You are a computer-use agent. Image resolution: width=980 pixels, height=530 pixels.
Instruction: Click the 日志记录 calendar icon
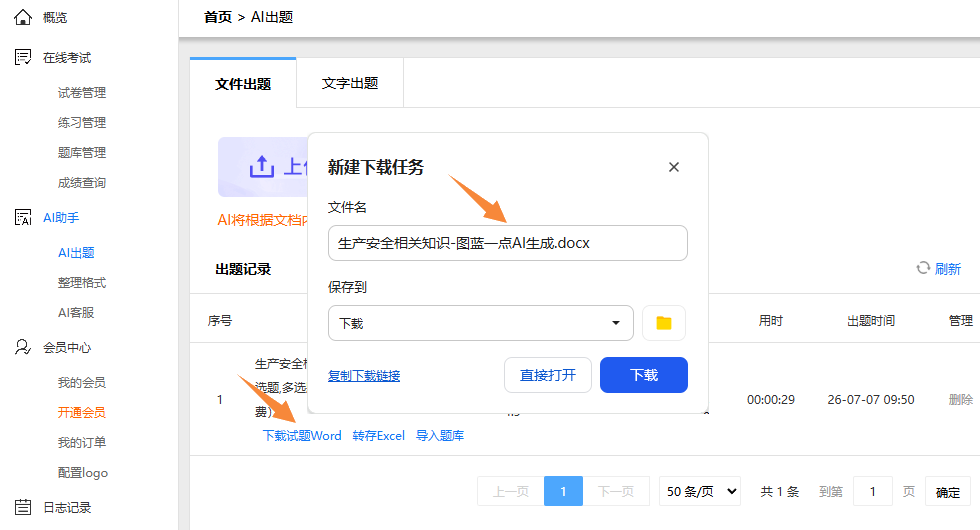click(23, 507)
